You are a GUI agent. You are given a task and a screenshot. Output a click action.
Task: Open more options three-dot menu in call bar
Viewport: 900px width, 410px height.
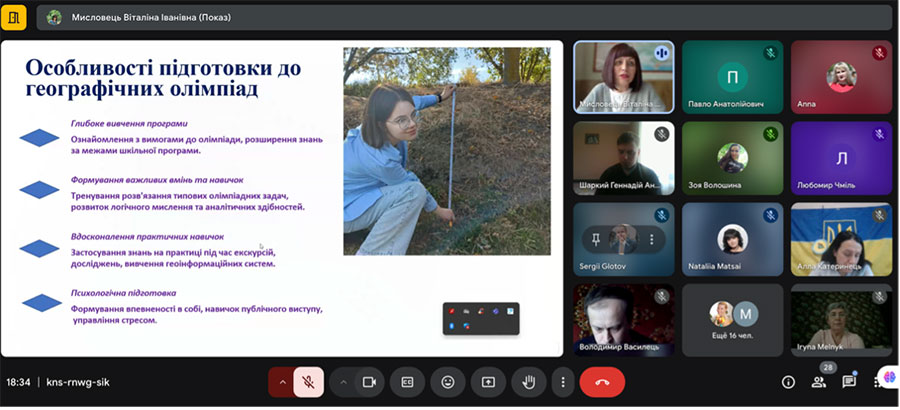click(563, 382)
